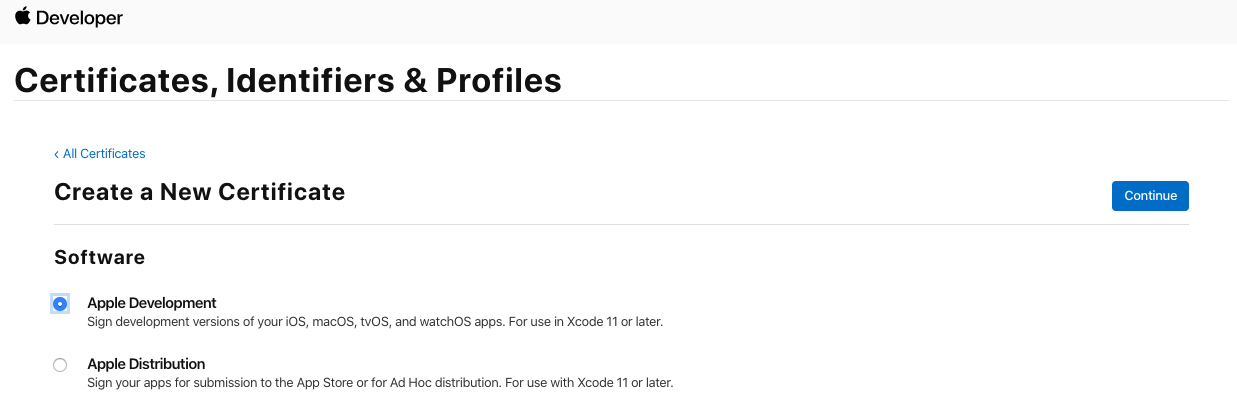Click the Create a New Certificate heading
This screenshot has width=1237, height=407.
pyautogui.click(x=199, y=192)
